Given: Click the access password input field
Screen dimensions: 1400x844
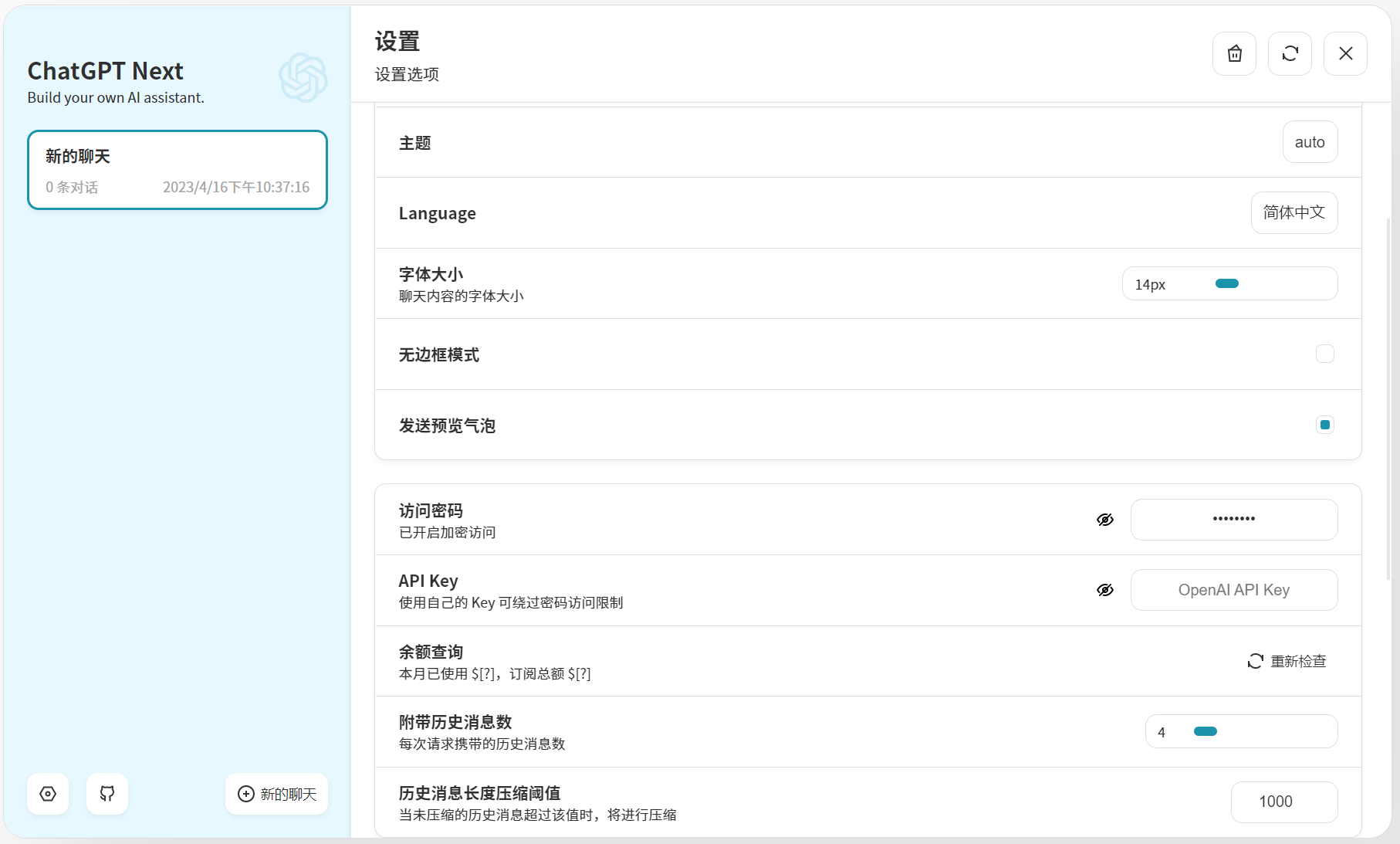Looking at the screenshot, I should tap(1234, 520).
